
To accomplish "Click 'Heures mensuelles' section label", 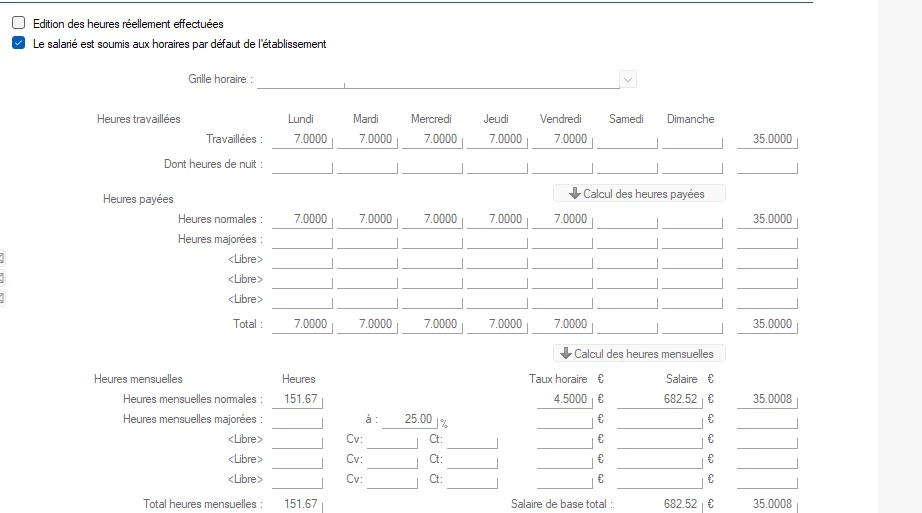I will pyautogui.click(x=138, y=379).
